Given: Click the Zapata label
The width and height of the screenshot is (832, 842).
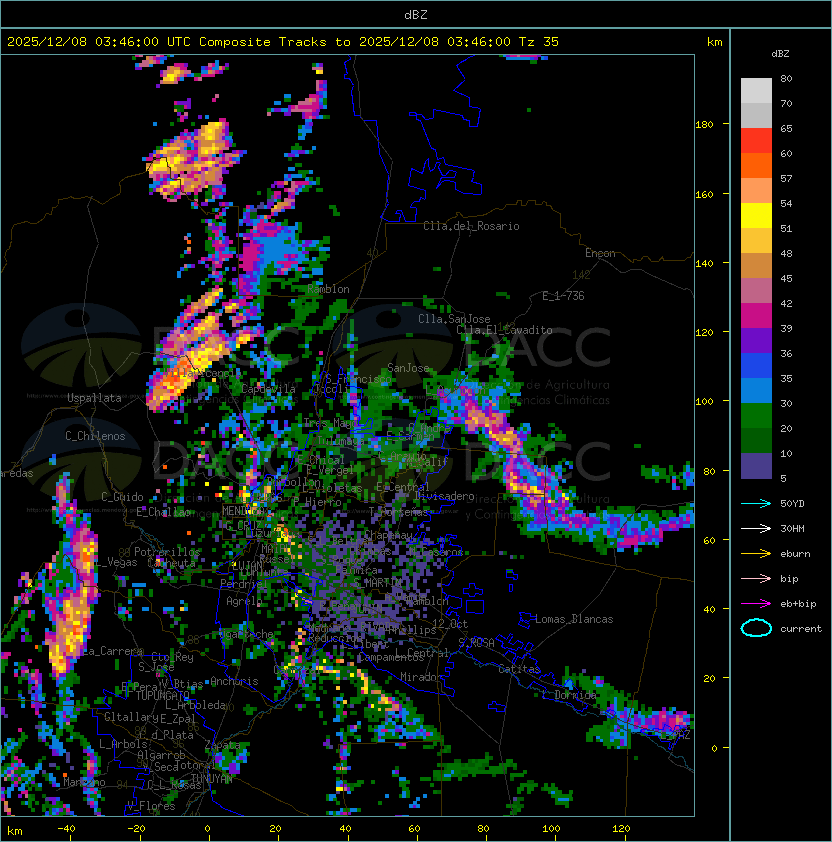Looking at the screenshot, I should point(222,745).
